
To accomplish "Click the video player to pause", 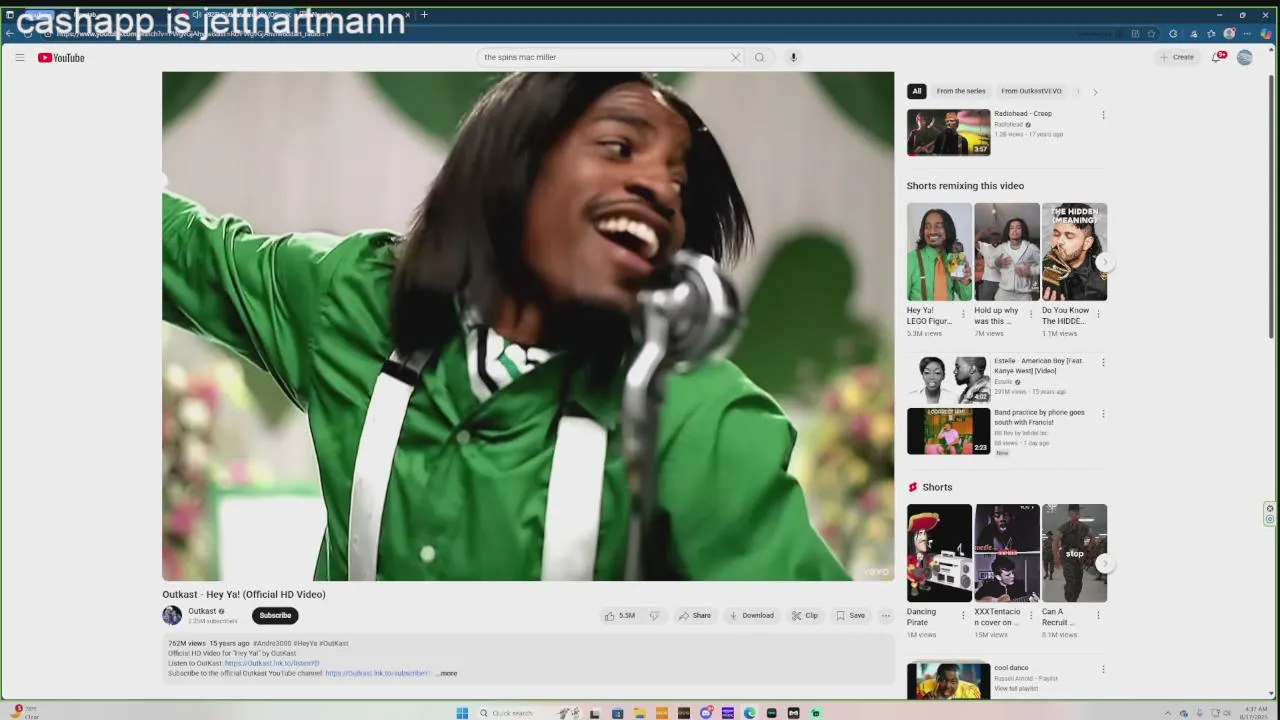I will click(528, 326).
